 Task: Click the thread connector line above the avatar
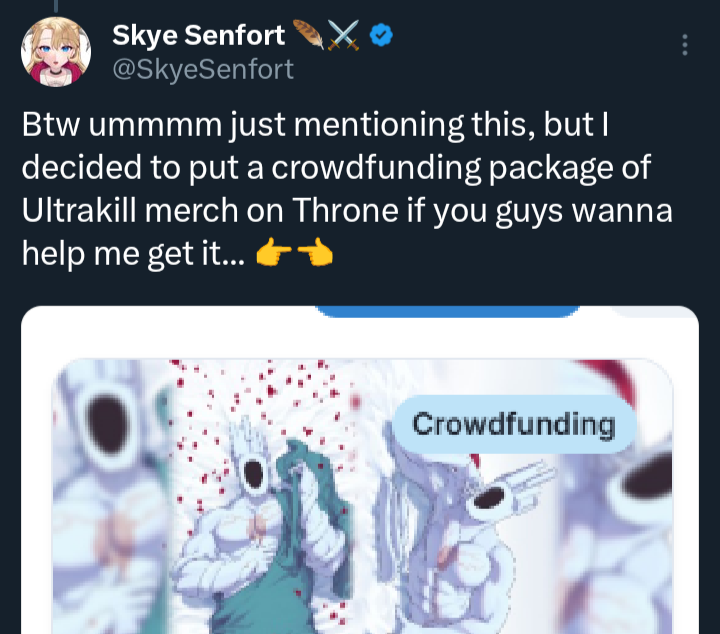coord(56,6)
